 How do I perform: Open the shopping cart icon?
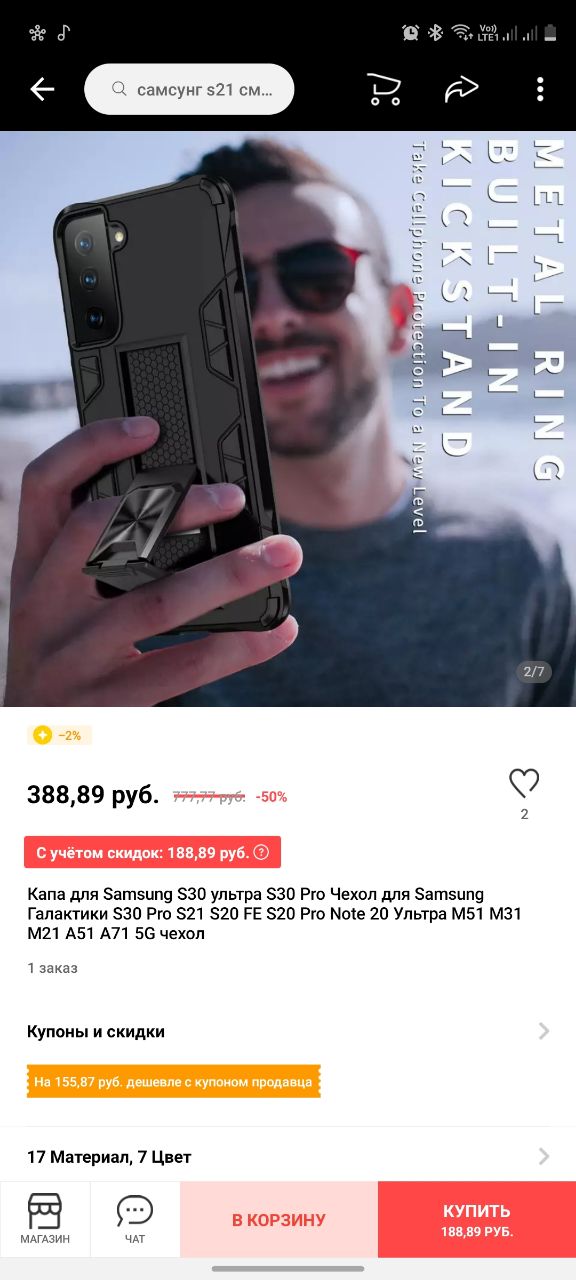(383, 89)
